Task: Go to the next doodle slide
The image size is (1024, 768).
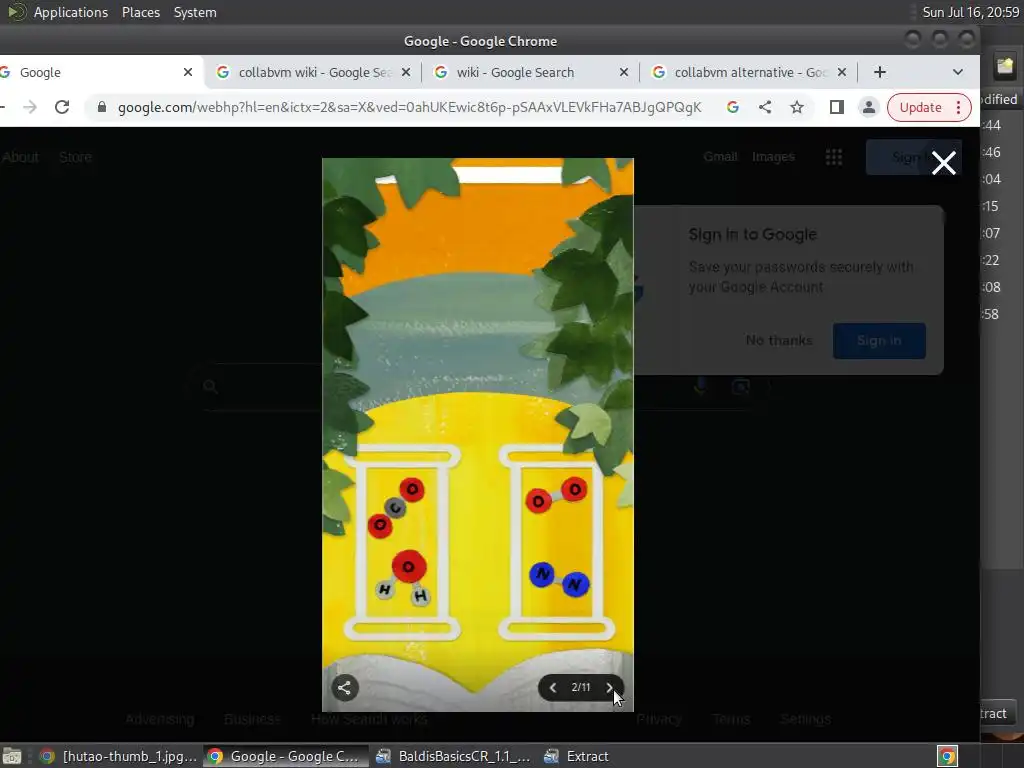Action: pyautogui.click(x=609, y=687)
